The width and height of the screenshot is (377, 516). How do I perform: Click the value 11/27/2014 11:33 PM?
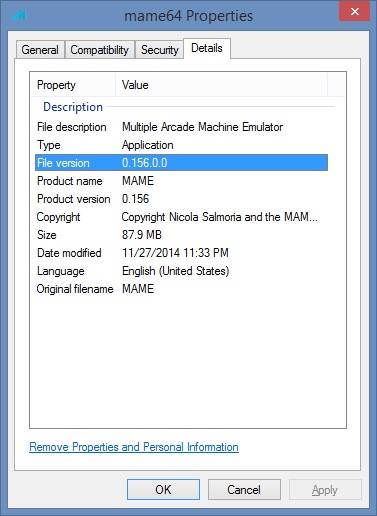coord(175,253)
